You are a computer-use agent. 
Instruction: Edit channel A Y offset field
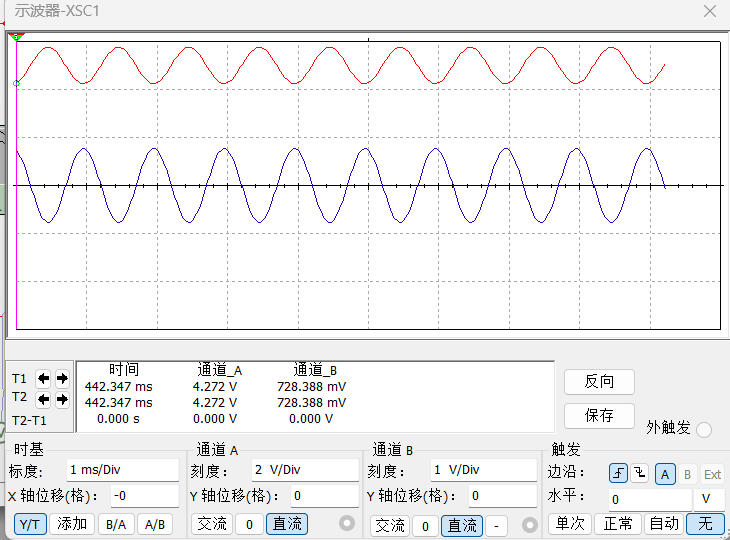324,496
